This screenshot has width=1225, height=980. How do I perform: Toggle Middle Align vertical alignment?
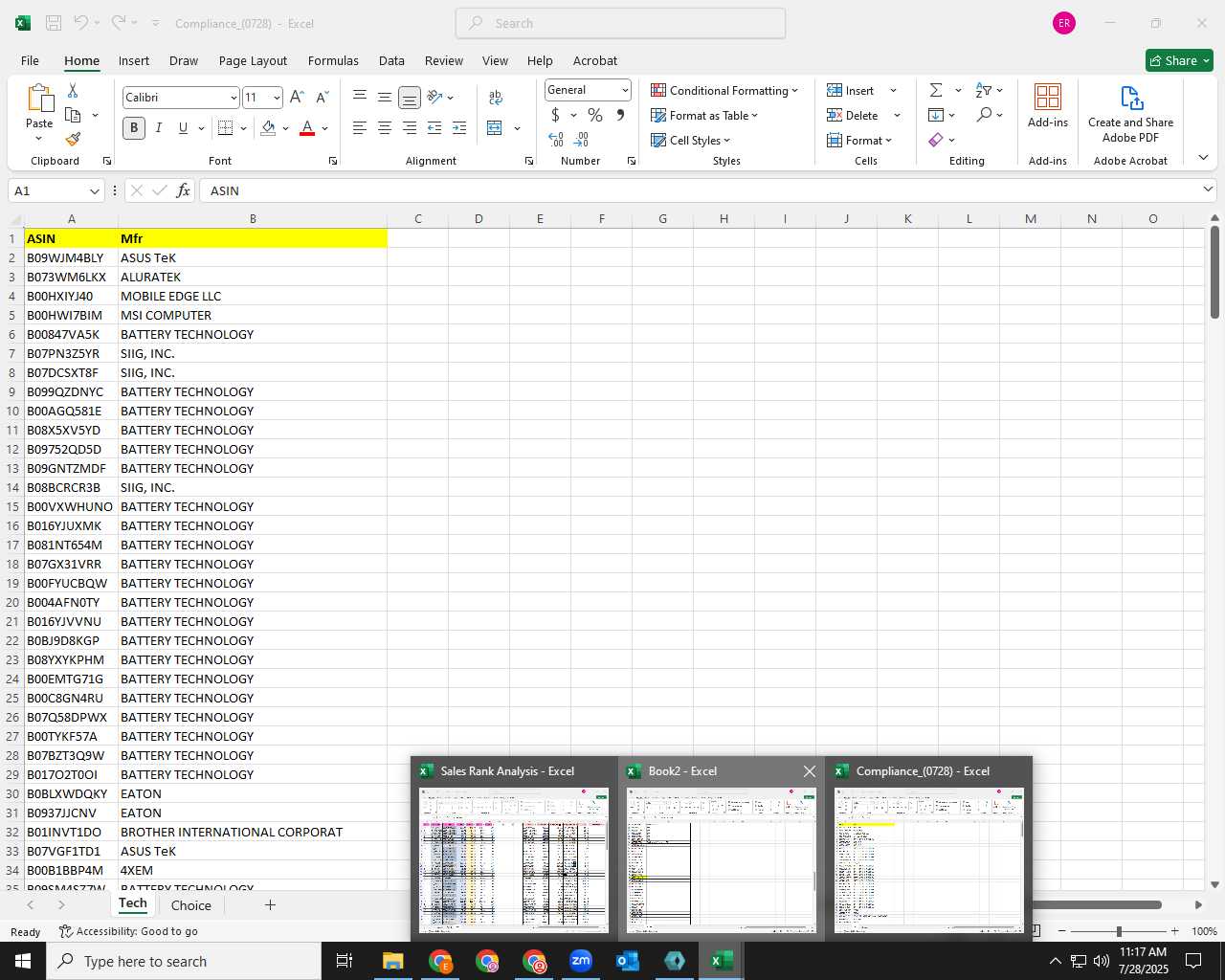(385, 97)
